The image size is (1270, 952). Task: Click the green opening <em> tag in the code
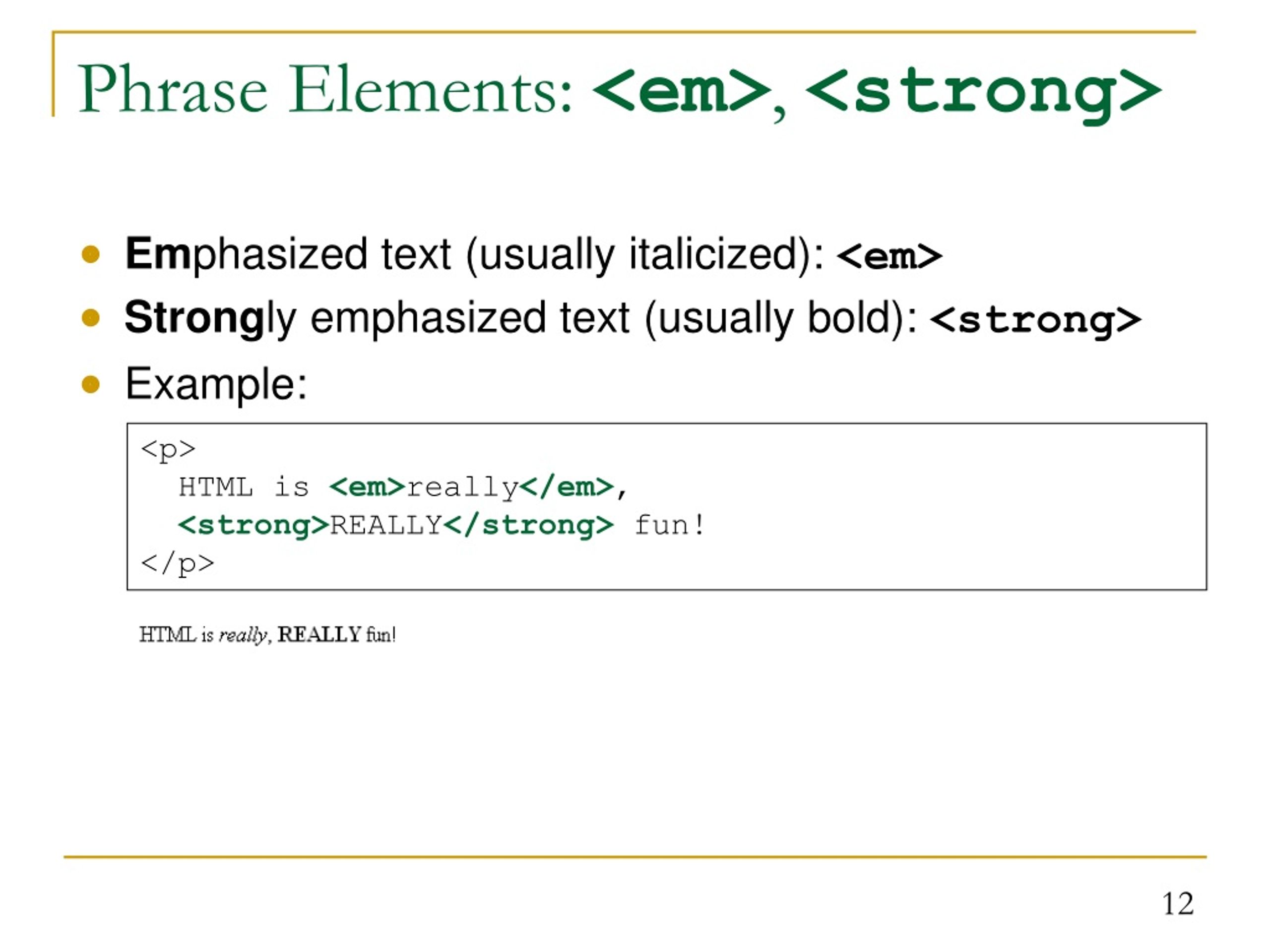click(368, 487)
